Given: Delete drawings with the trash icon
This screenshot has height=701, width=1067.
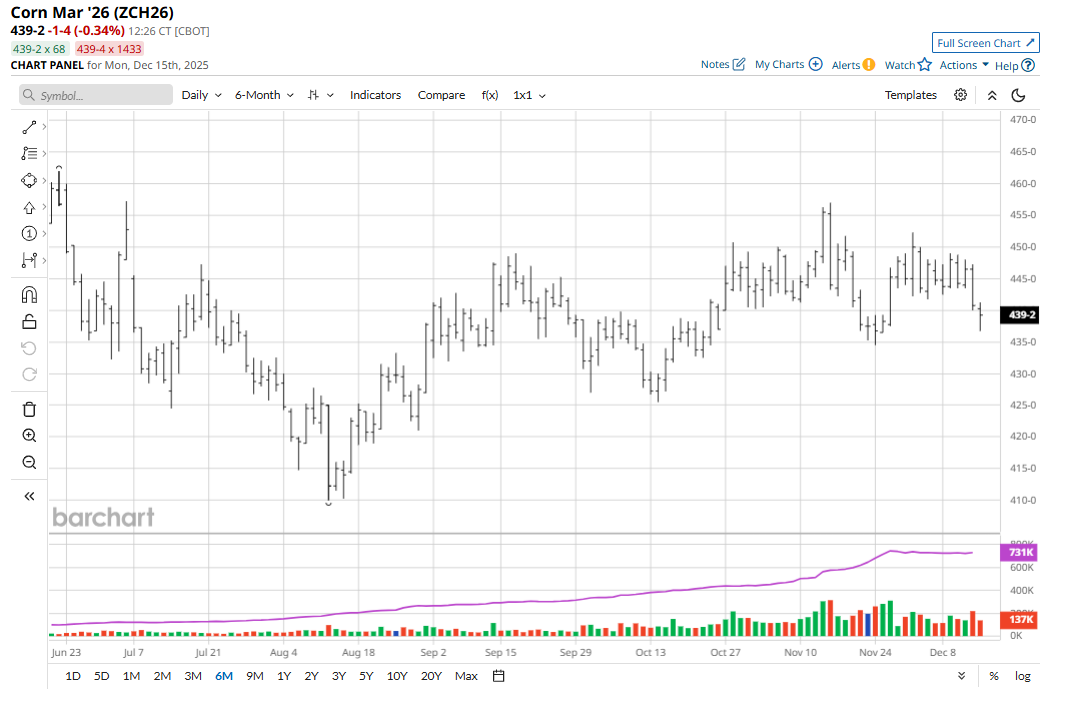Looking at the screenshot, I should (29, 409).
